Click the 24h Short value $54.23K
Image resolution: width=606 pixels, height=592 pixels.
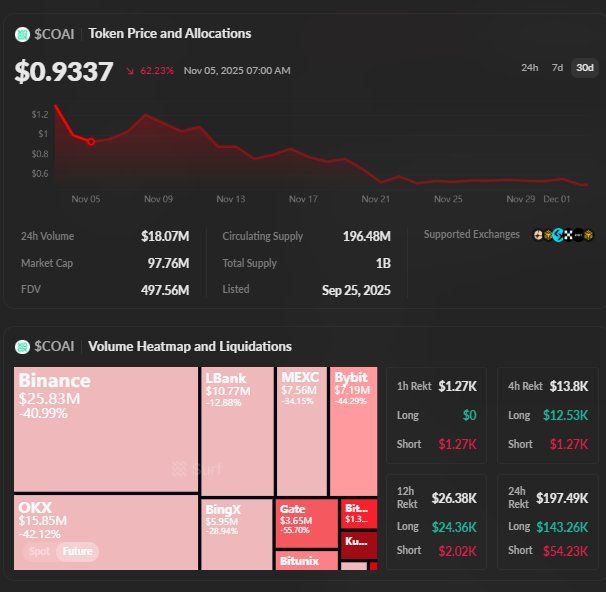565,551
